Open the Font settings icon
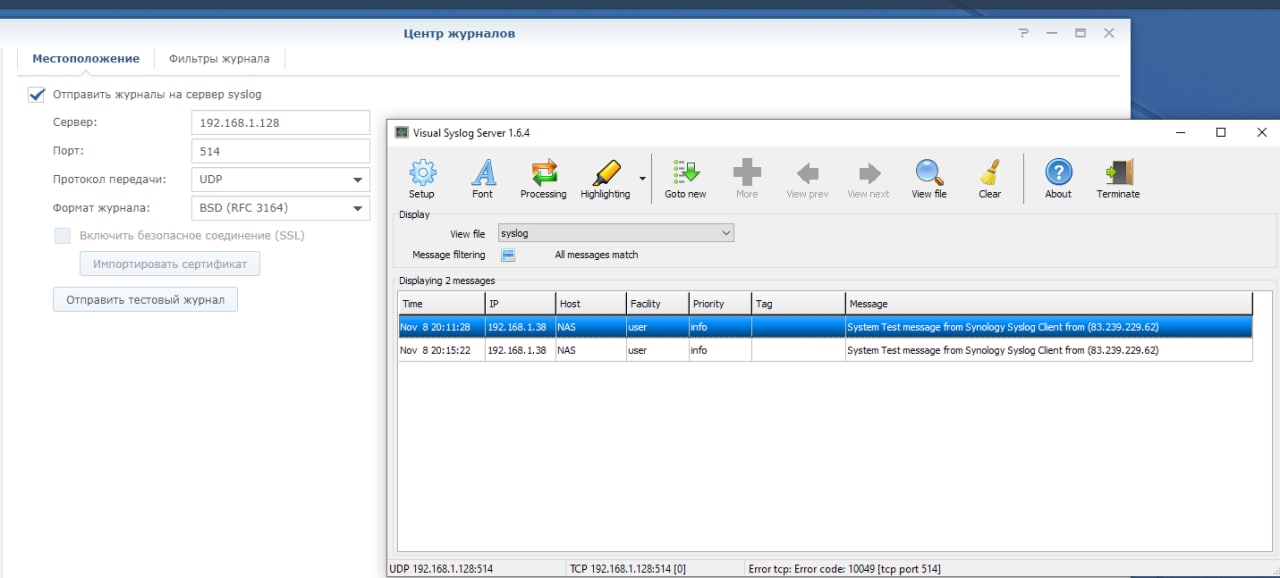The image size is (1280, 578). pos(482,179)
